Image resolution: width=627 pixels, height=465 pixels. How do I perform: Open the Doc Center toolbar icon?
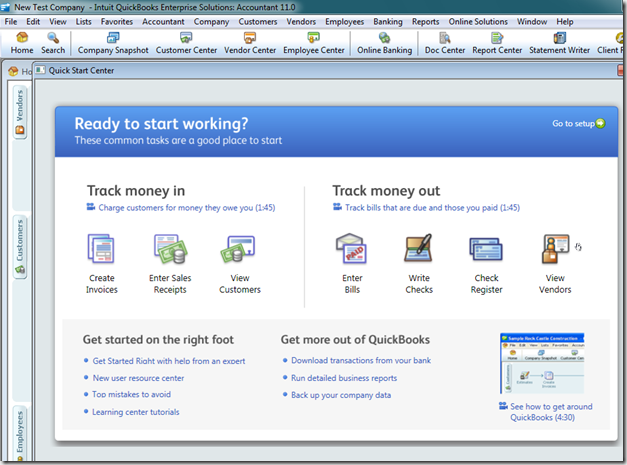[445, 43]
